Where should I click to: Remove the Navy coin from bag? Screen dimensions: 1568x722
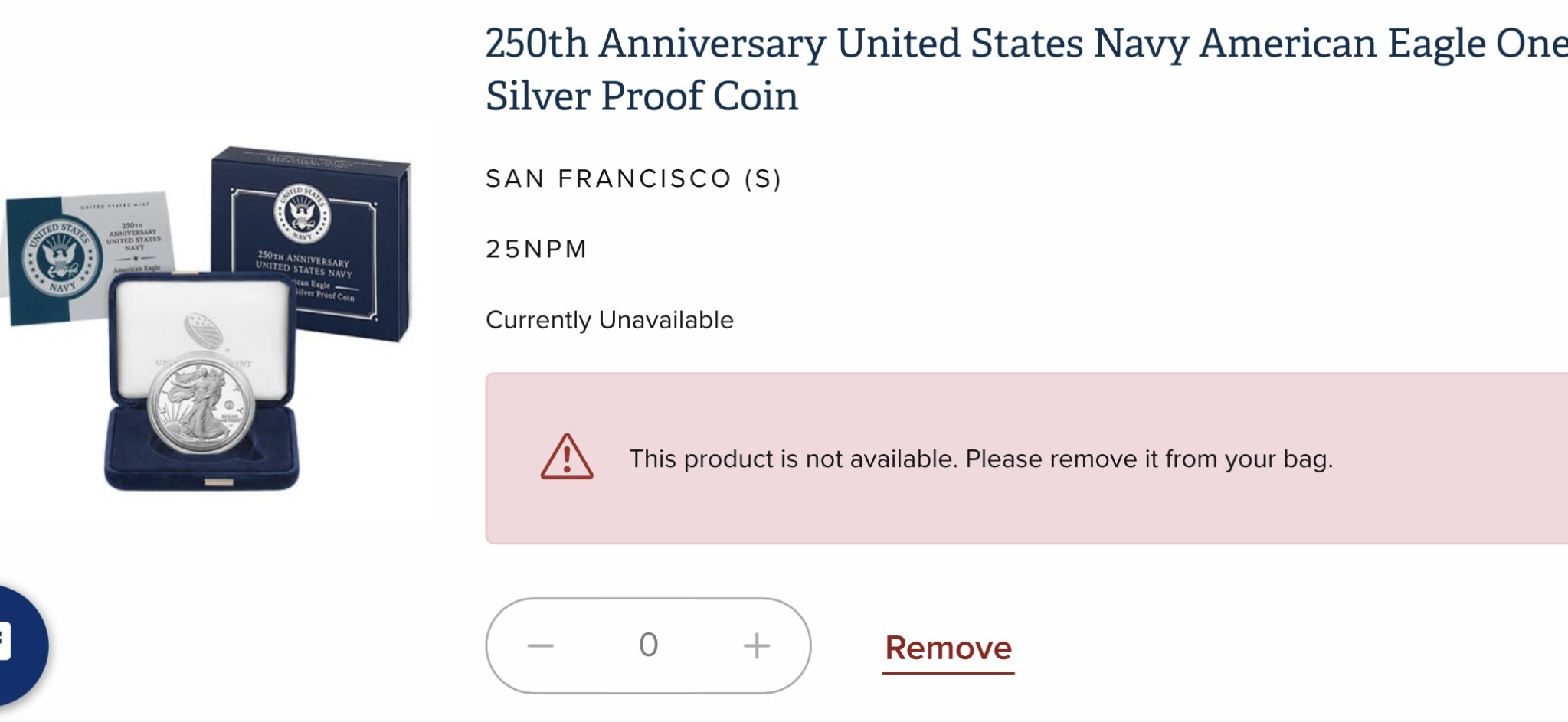(948, 648)
